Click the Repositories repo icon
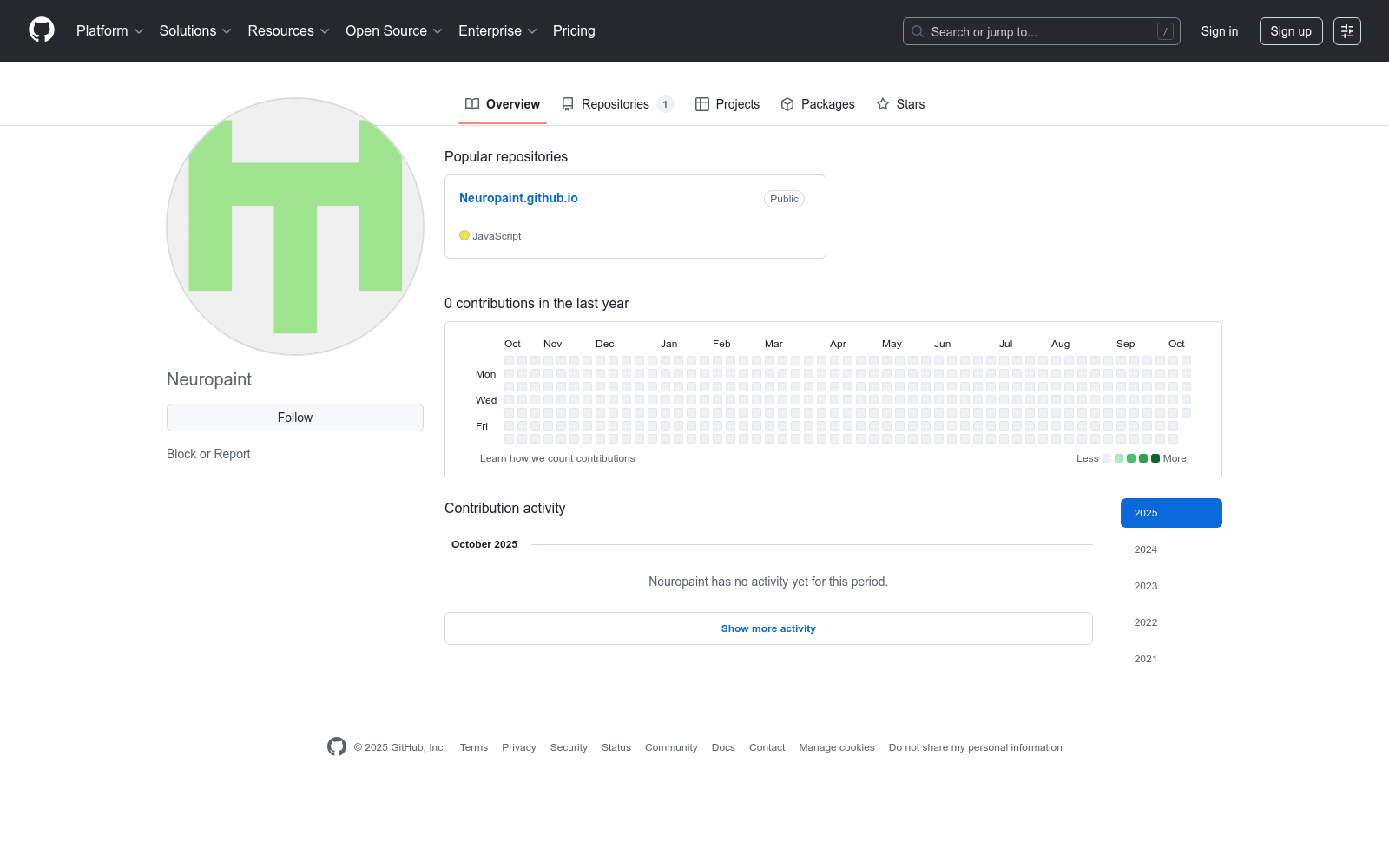This screenshot has height=868, width=1389. tap(568, 104)
